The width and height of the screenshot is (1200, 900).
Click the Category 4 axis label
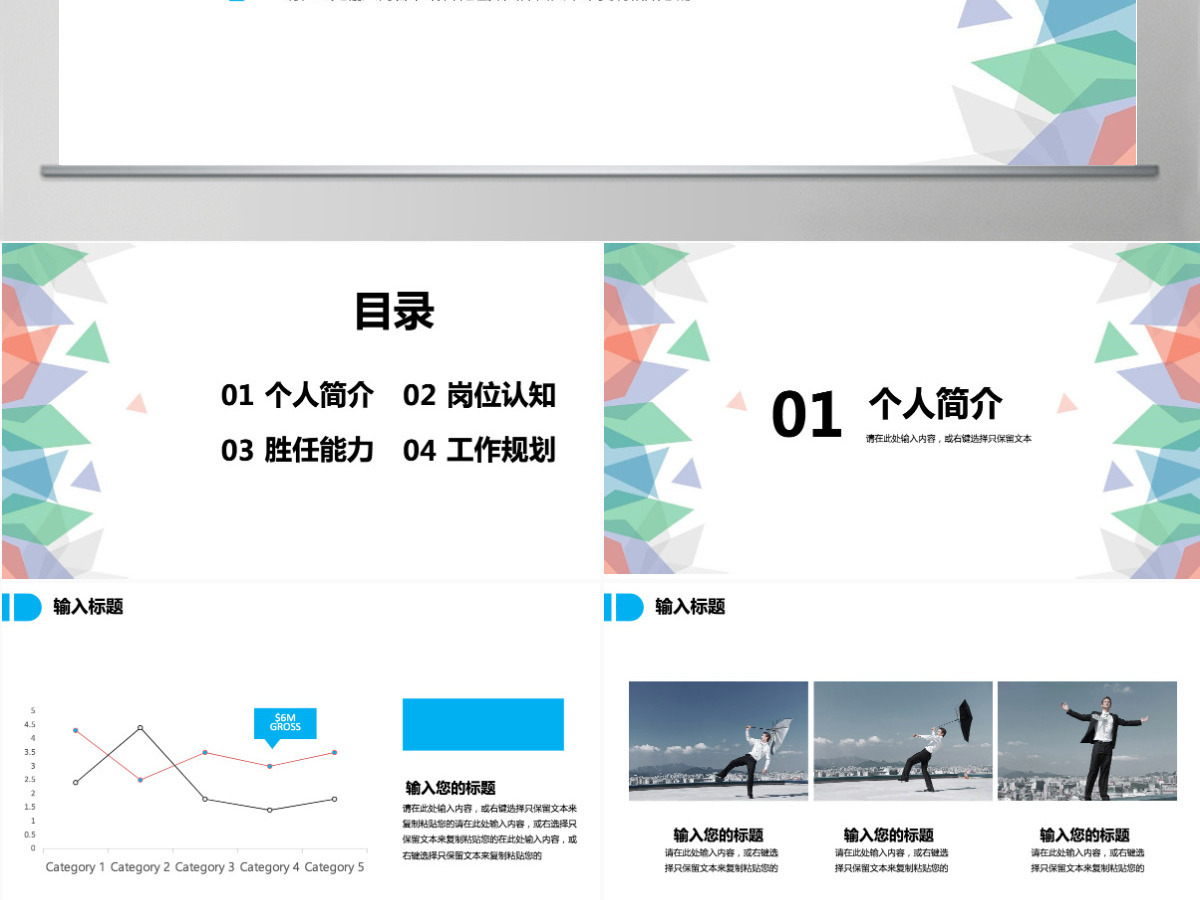[270, 867]
